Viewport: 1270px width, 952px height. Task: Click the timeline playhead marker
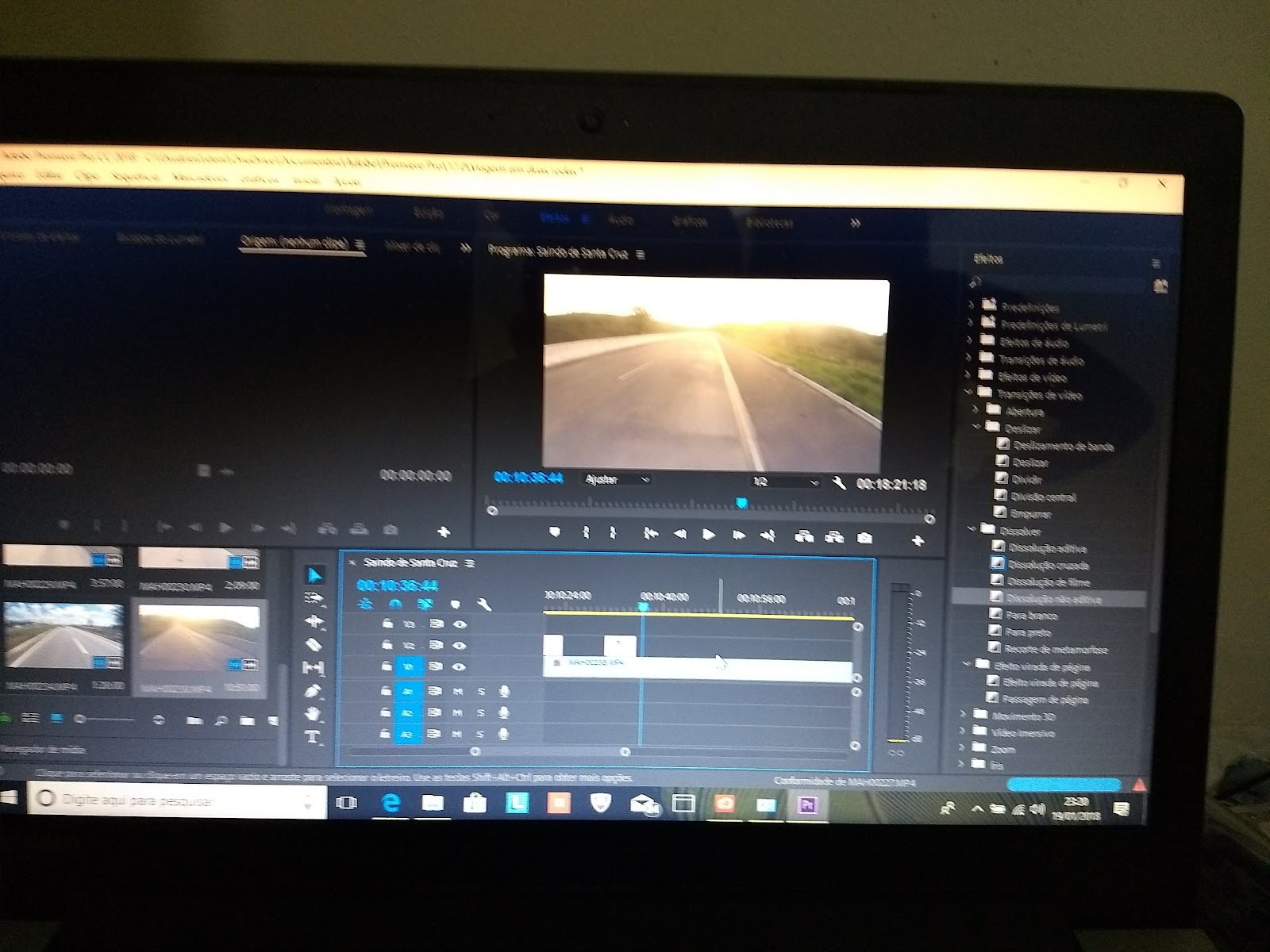coord(643,606)
